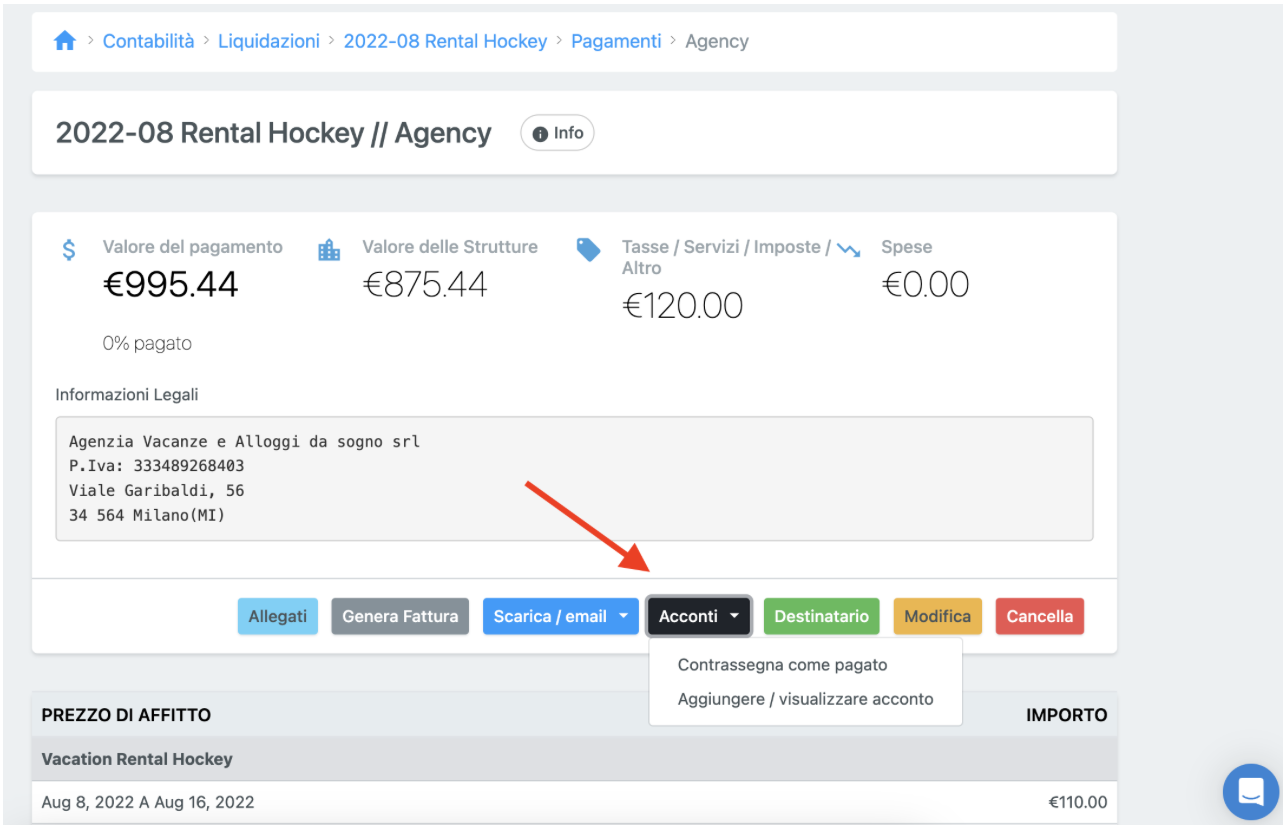
Task: Open the chat support bubble icon
Action: pyautogui.click(x=1251, y=792)
